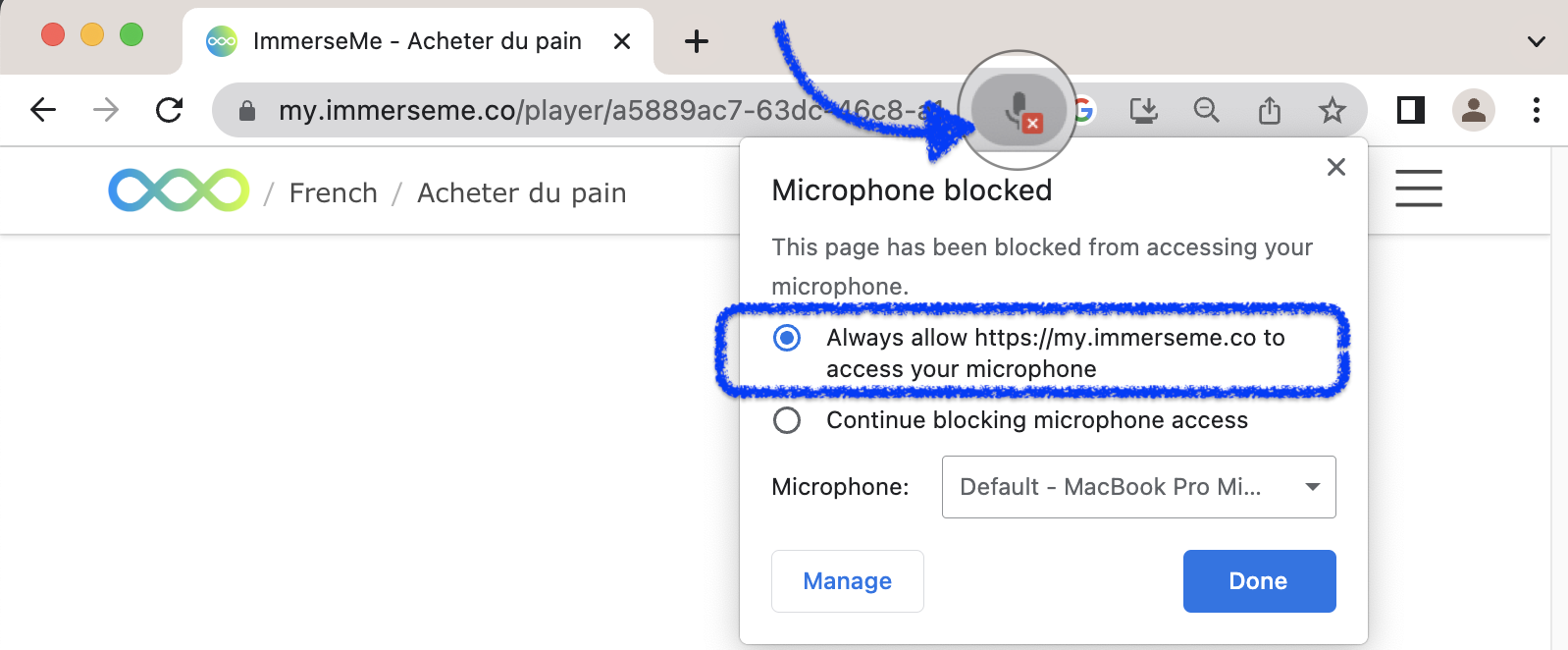Click the browser profile avatar icon
This screenshot has height=650, width=1568.
point(1475,109)
